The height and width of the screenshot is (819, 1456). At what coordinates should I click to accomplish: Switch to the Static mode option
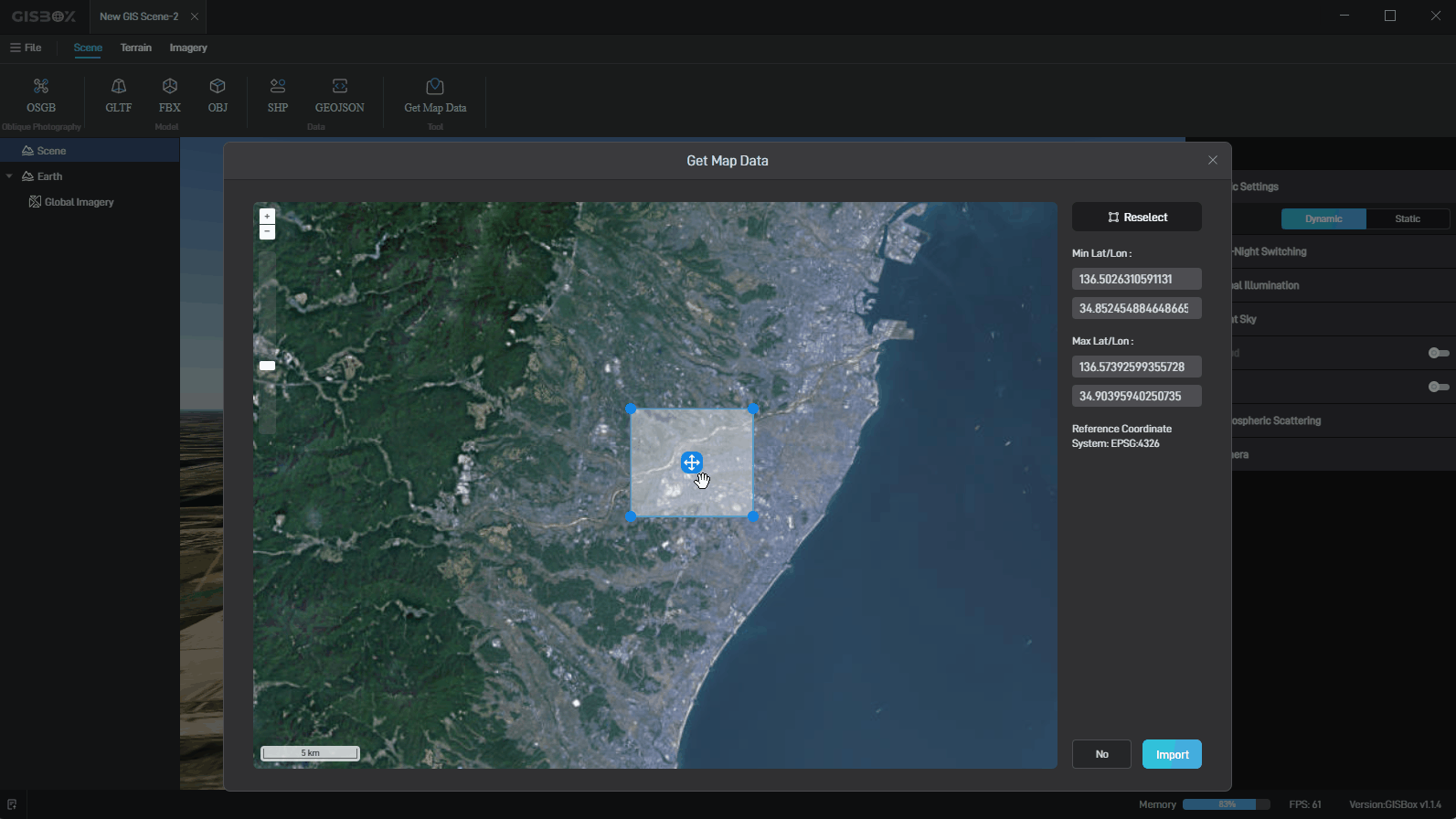click(x=1407, y=218)
